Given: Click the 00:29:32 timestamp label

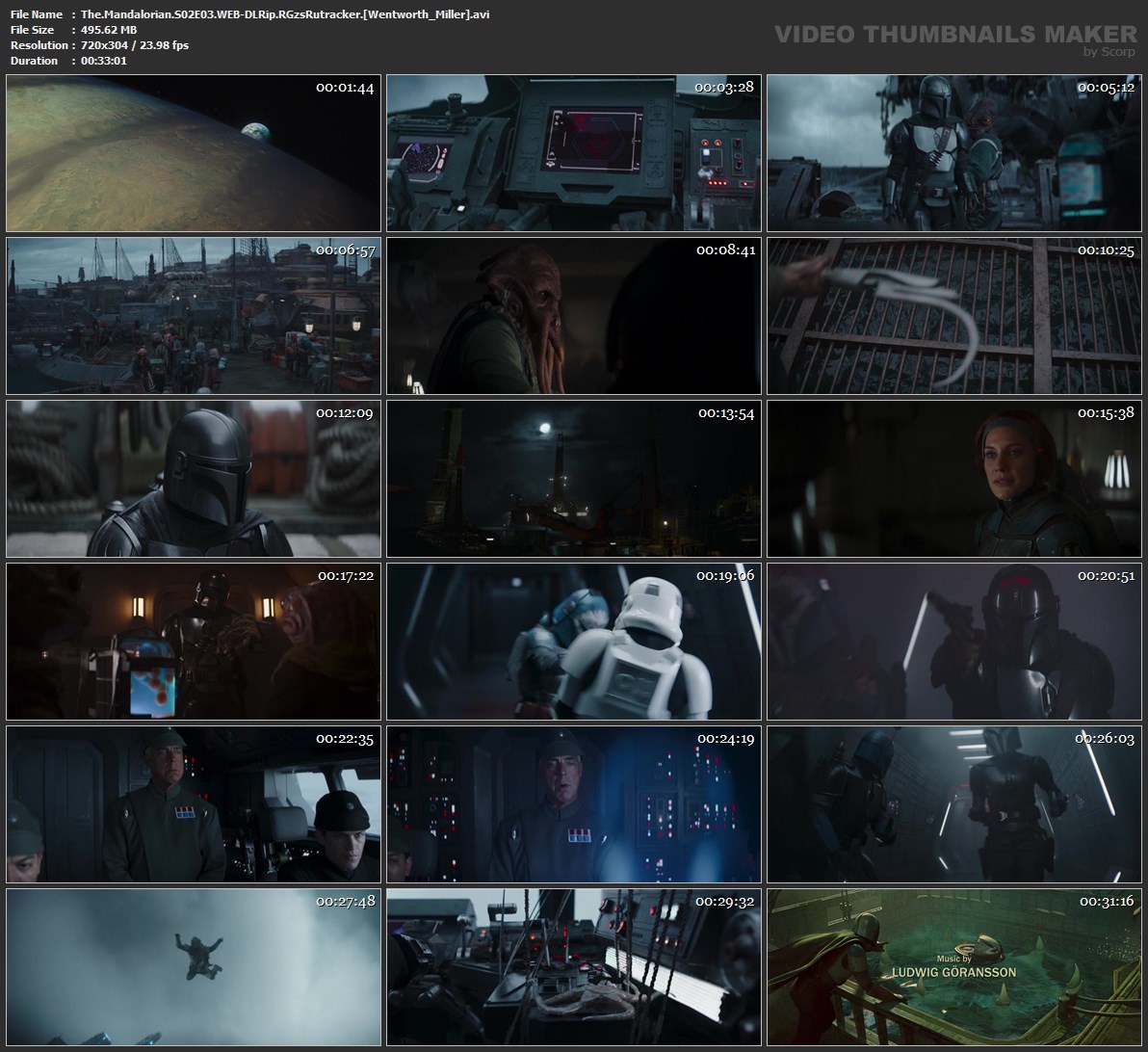Looking at the screenshot, I should click(725, 902).
